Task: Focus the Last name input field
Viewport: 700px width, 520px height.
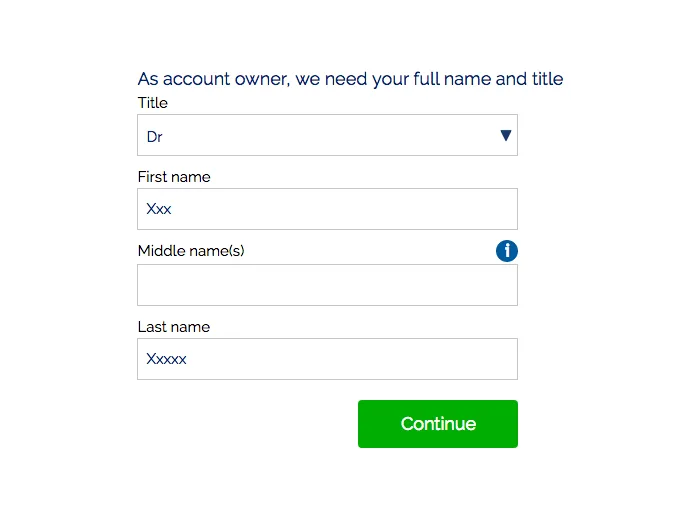Action: point(327,359)
